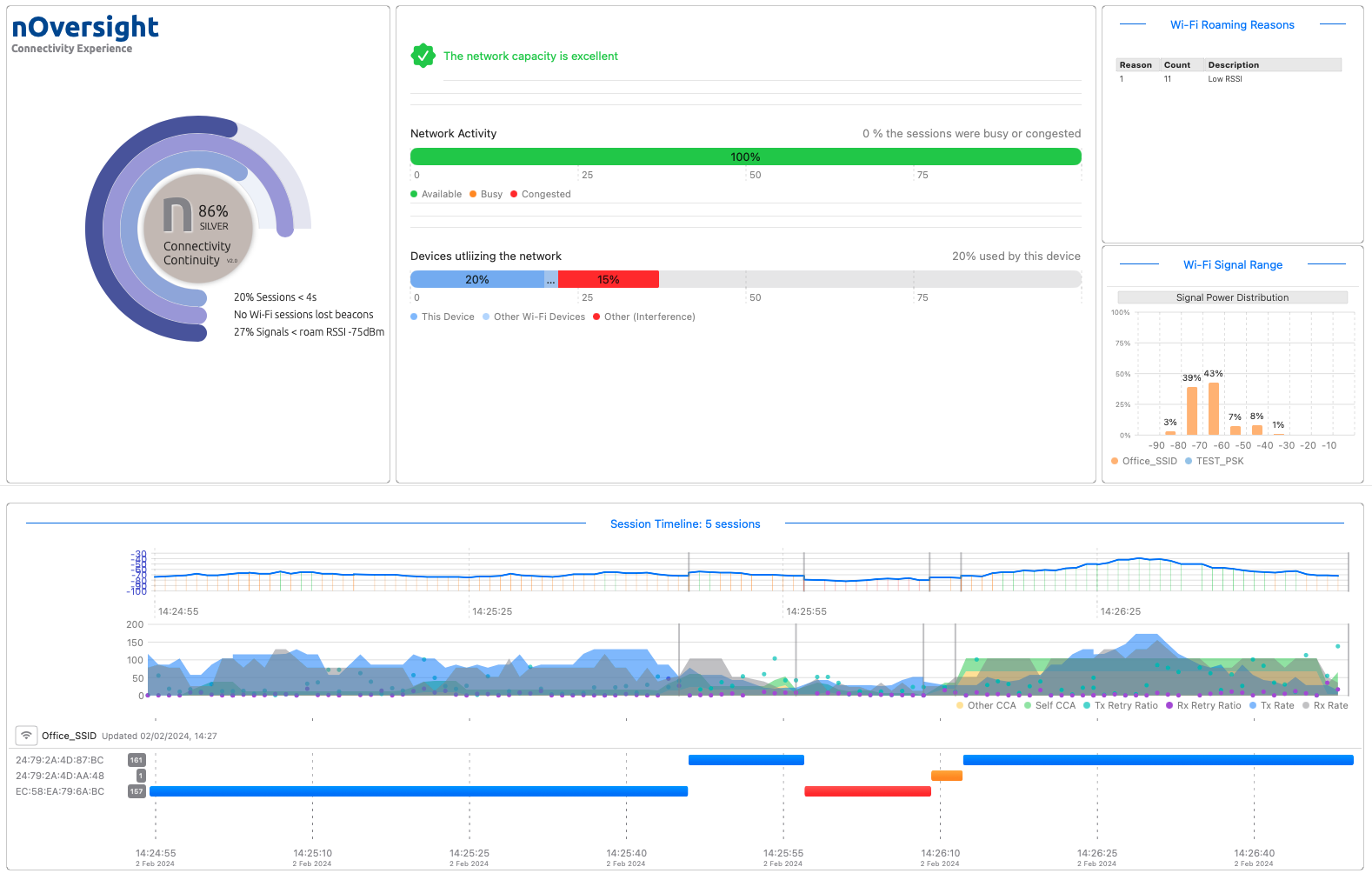Sort roaming table by Description header

pos(1233,65)
